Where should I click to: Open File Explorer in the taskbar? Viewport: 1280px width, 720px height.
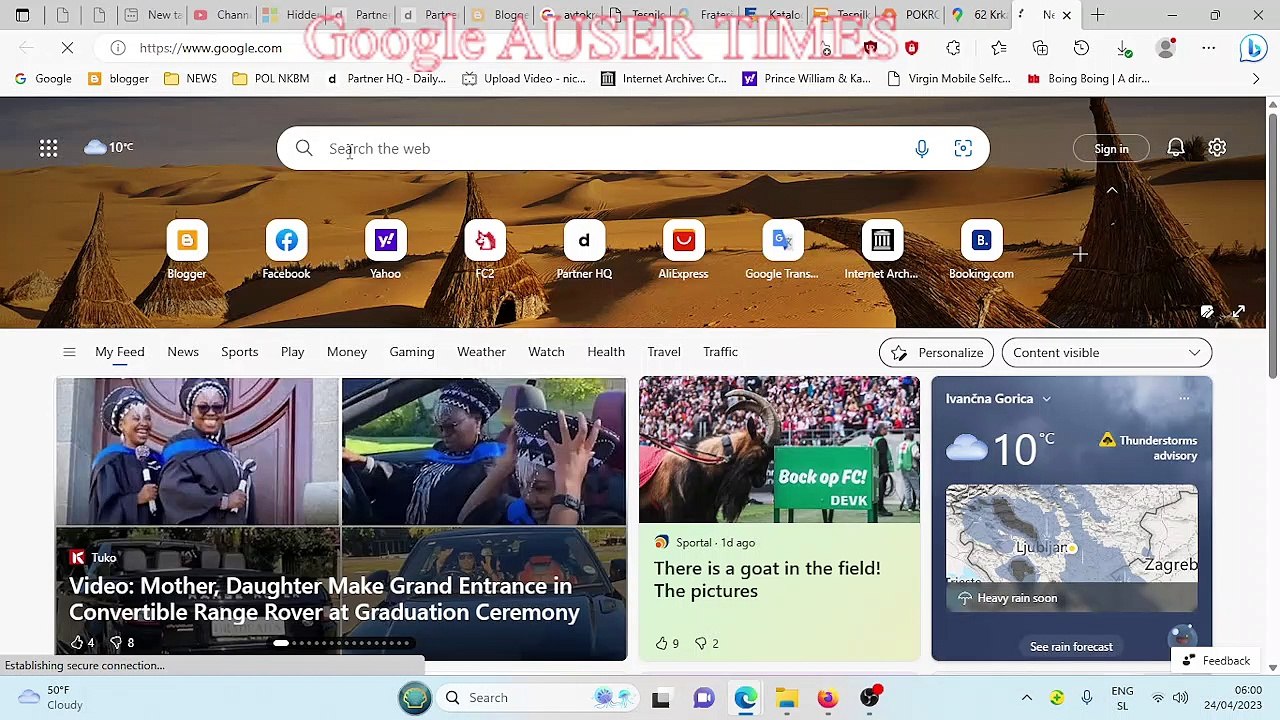tap(787, 698)
